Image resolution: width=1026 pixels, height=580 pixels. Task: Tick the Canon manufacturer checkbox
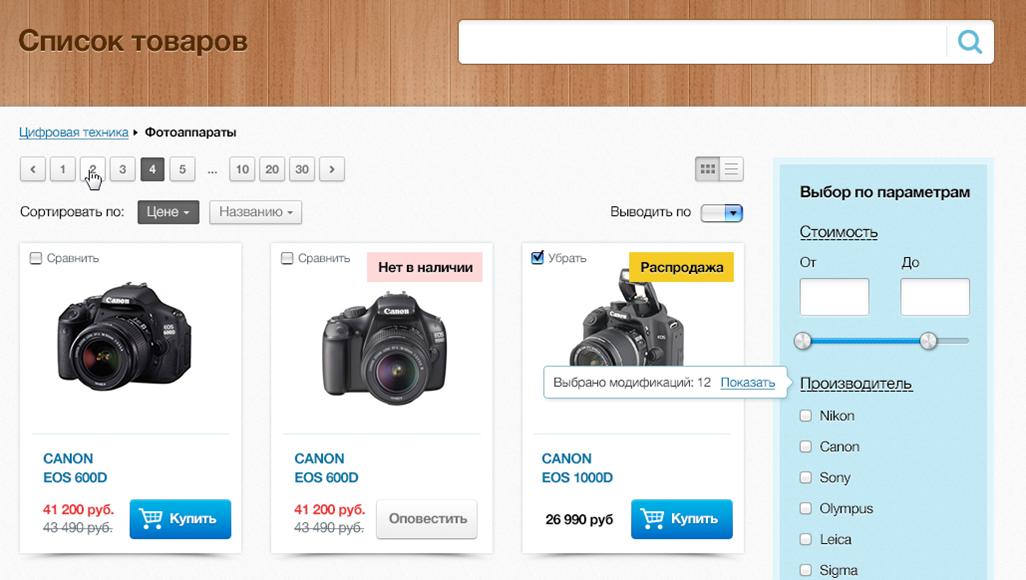coord(805,446)
